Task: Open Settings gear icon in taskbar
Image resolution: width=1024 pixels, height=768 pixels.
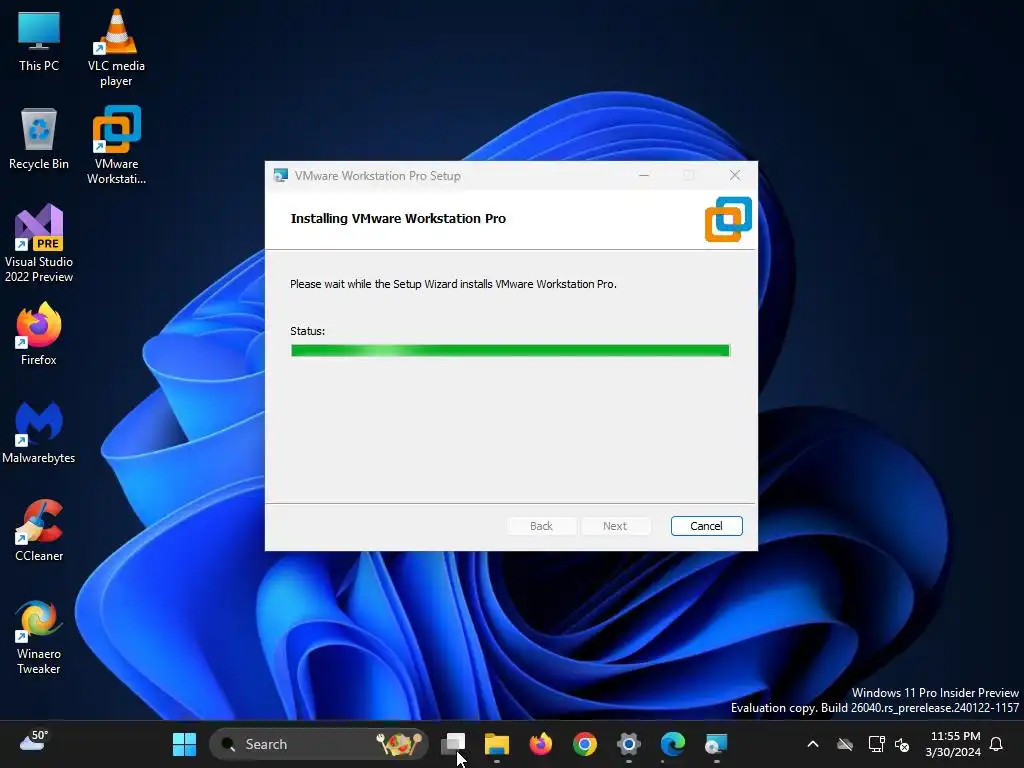Action: 628,744
